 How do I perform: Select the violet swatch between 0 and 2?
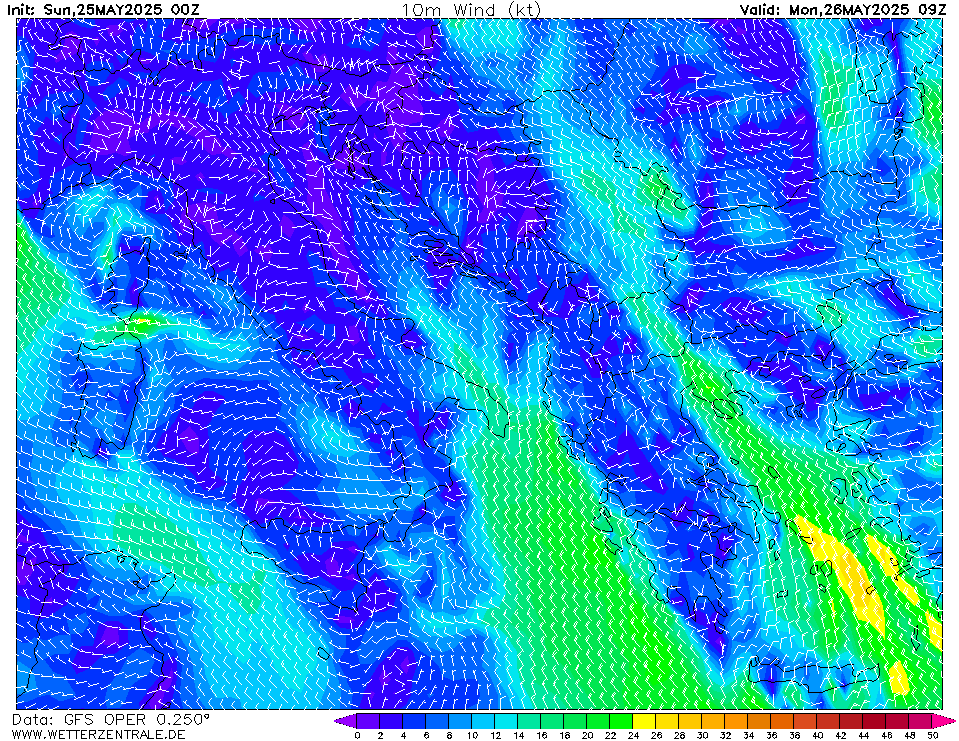coord(368,721)
